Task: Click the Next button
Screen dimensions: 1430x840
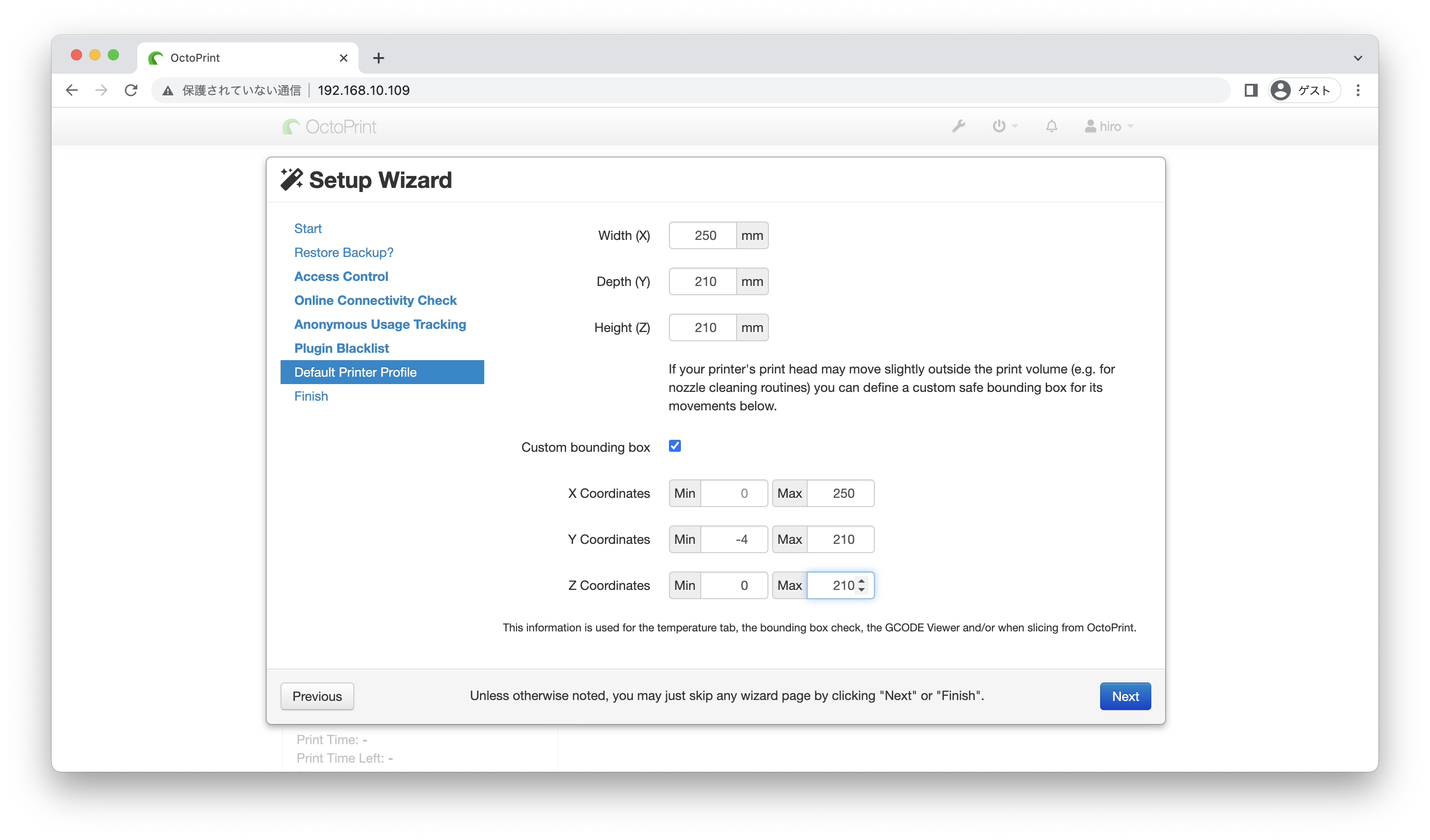Action: pos(1125,696)
